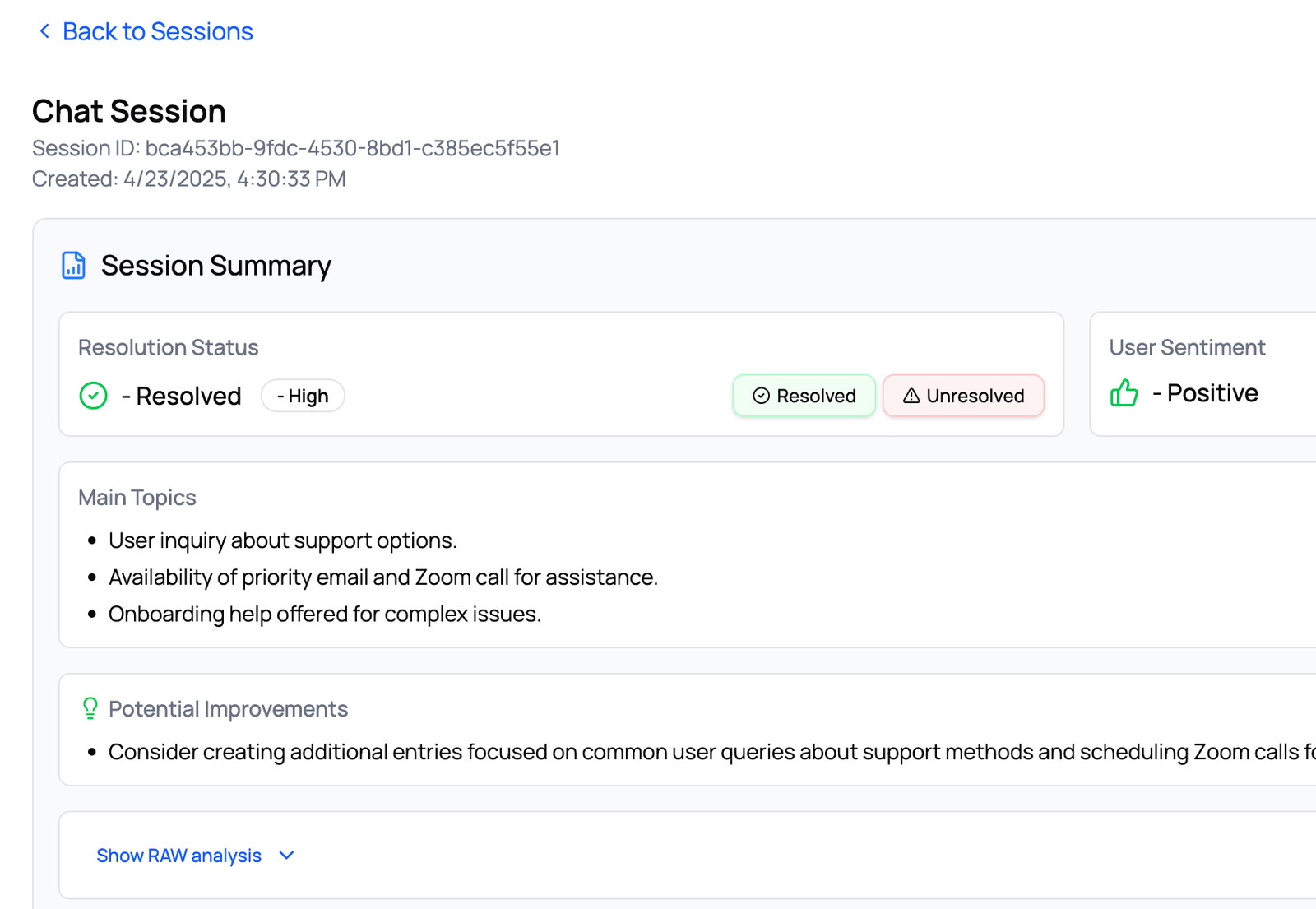Expand Show RAW analysis

click(178, 856)
